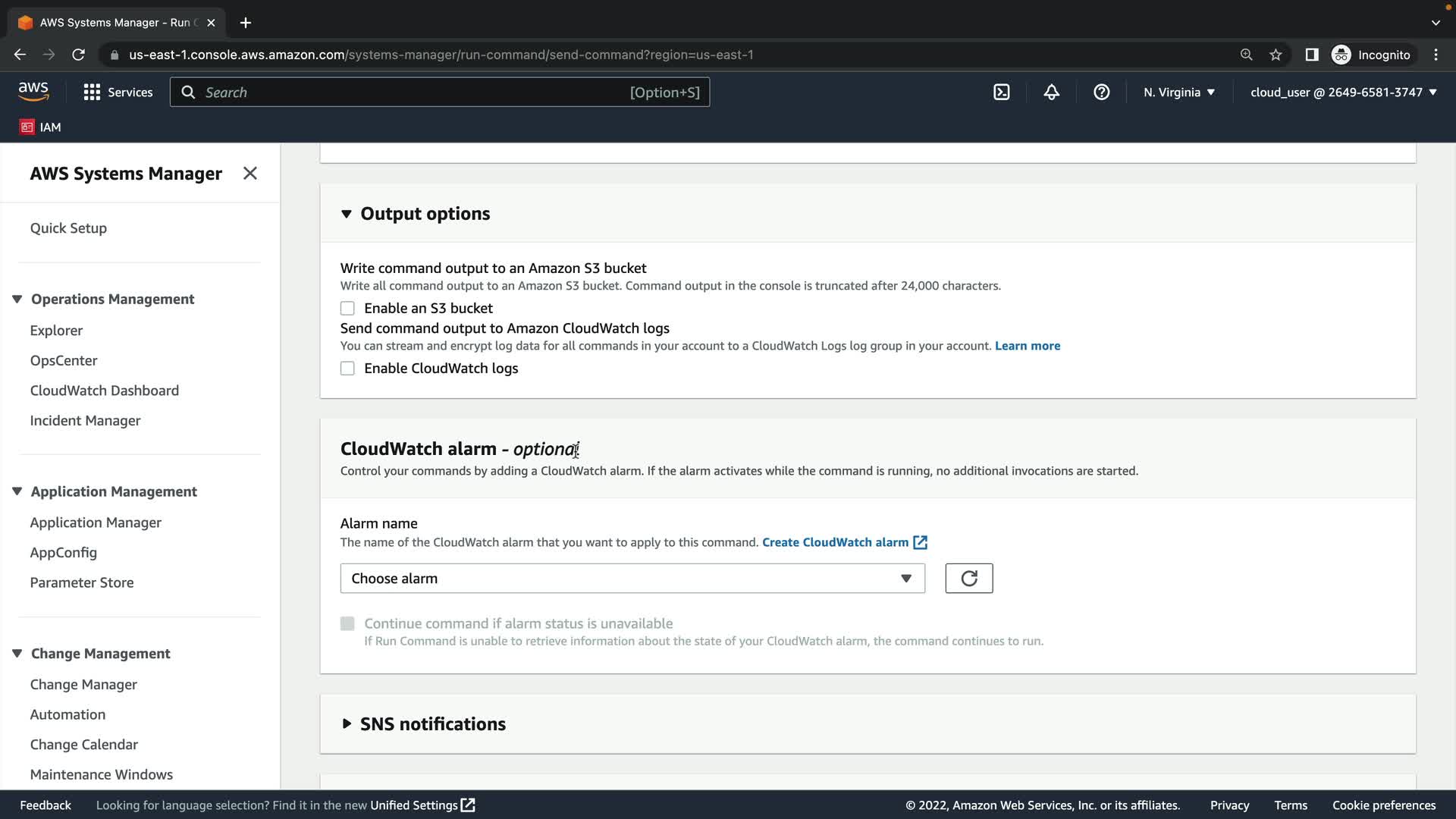Screen dimensions: 1456x819
Task: Close the AWS Systems Manager sidebar
Action: tap(249, 174)
